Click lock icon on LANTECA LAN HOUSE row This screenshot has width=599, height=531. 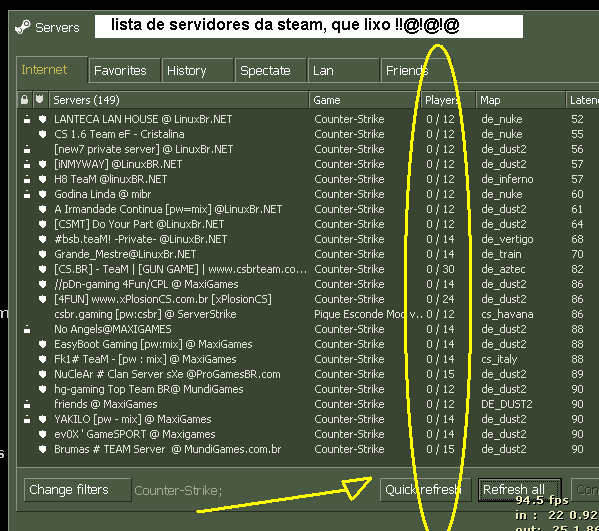coord(27,119)
